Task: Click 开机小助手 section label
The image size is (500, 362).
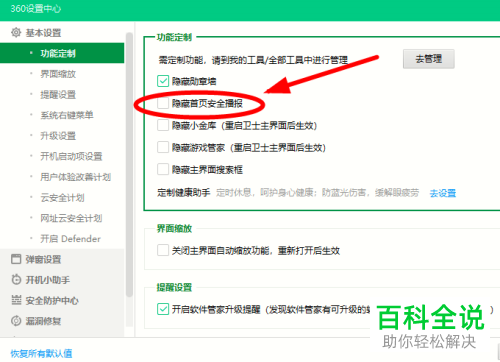Action: tap(48, 280)
